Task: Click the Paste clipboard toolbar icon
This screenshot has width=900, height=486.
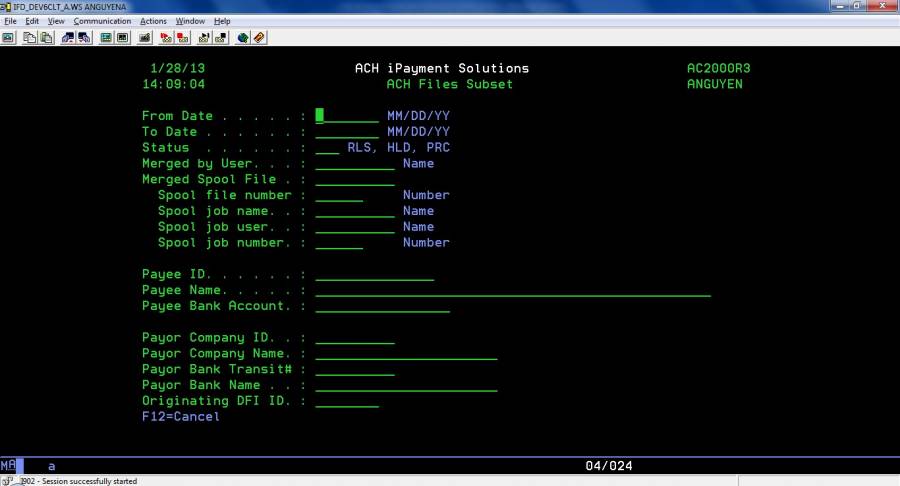Action: click(45, 38)
